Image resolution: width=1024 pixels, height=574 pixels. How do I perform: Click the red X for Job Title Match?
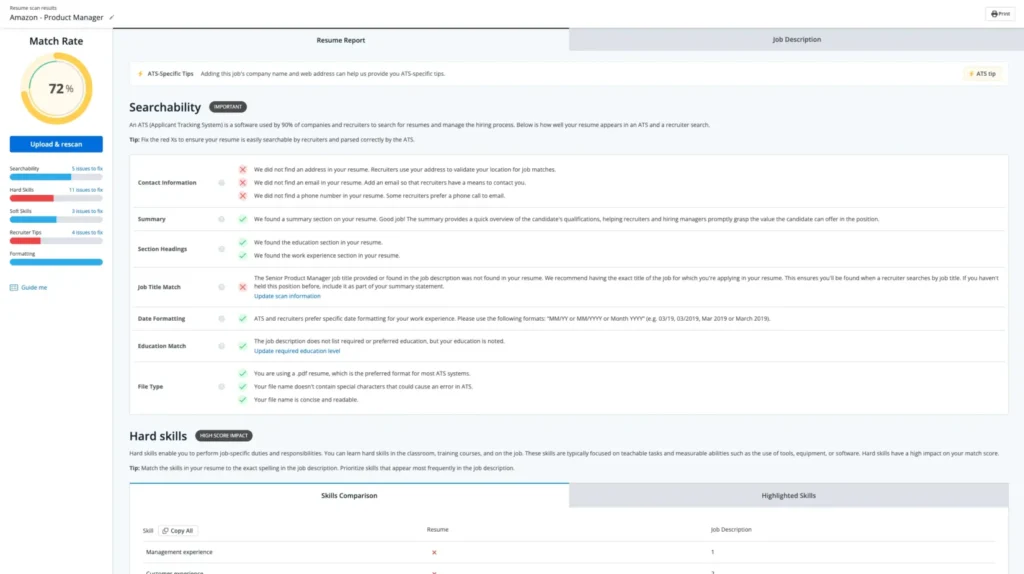pos(242,287)
